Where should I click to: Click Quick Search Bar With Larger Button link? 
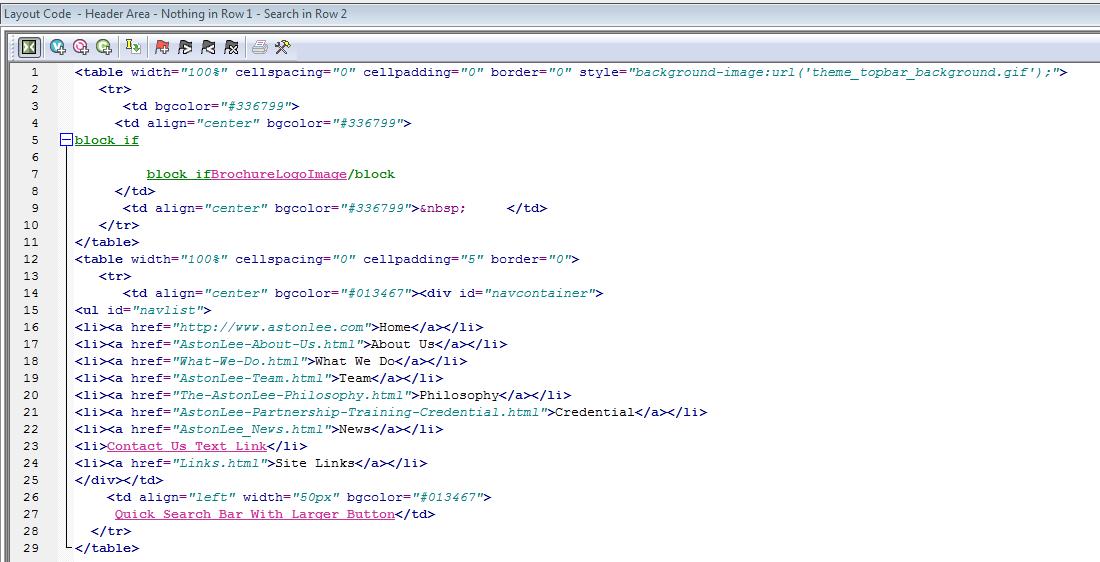click(254, 514)
